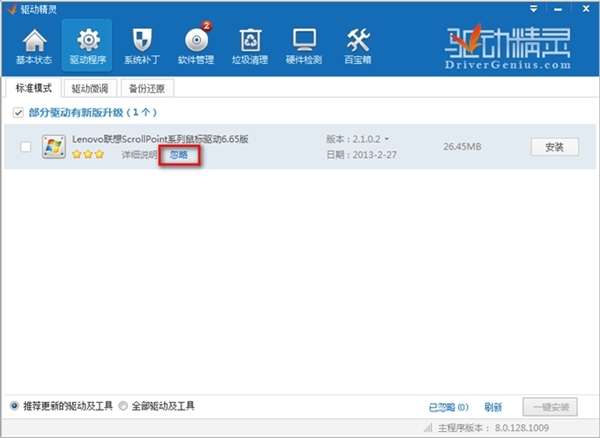Screen dimensions: 600x438
Task: Click the 驱动精灵 title bar app icon
Action: [12, 9]
